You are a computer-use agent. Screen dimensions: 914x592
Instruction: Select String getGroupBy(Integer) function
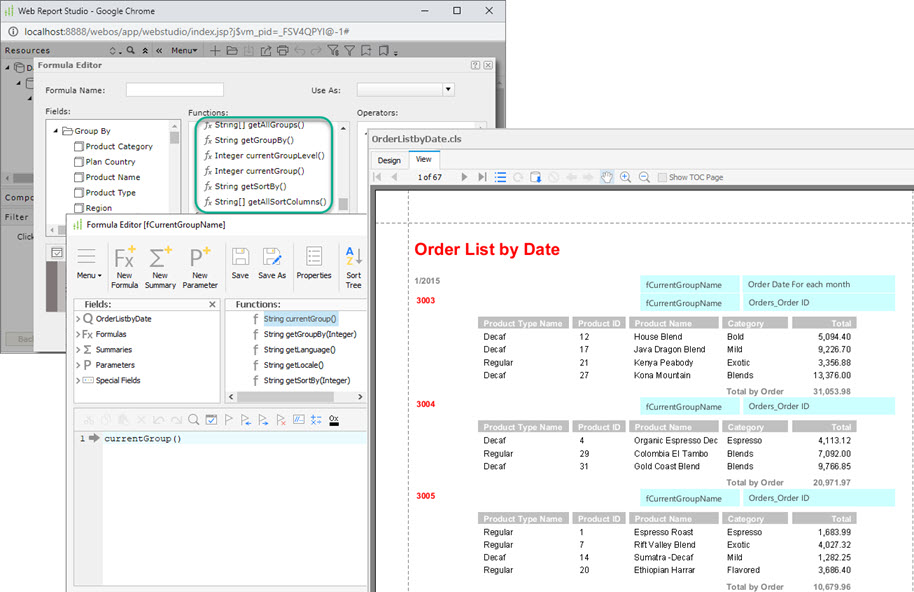pyautogui.click(x=310, y=334)
